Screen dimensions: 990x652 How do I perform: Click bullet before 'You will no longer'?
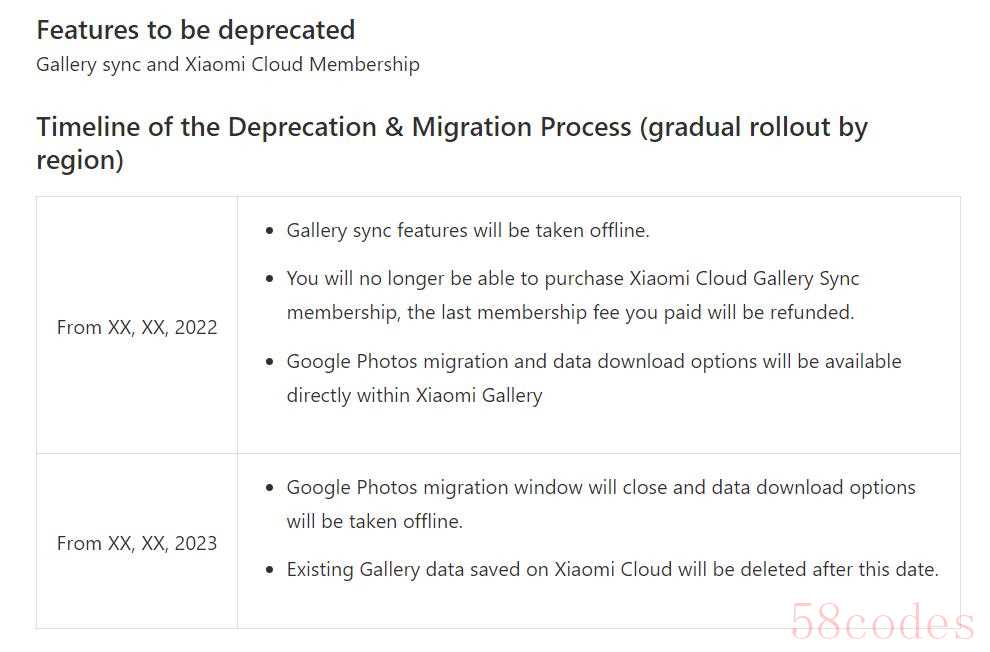pos(270,279)
